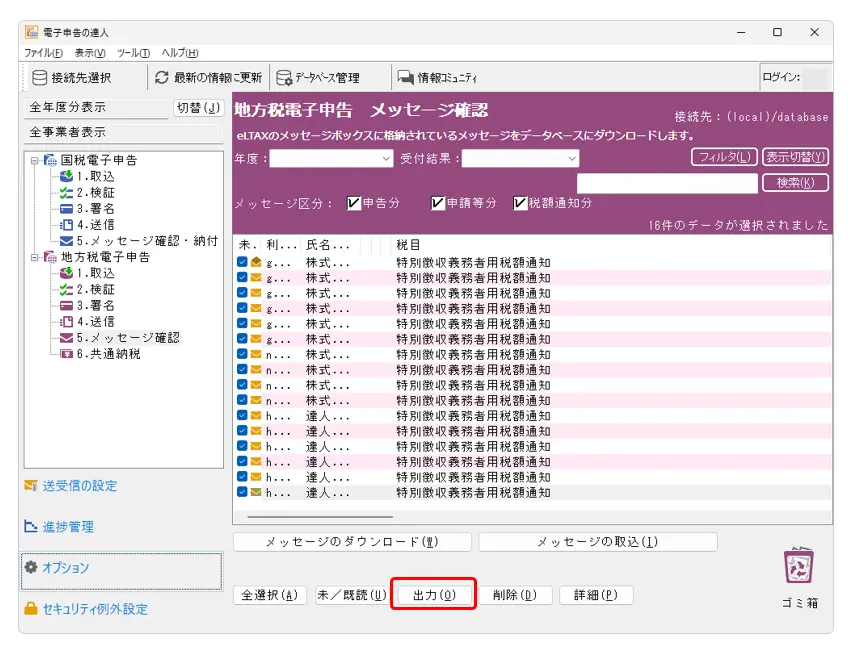Open the ツール(T) menu

133,53
